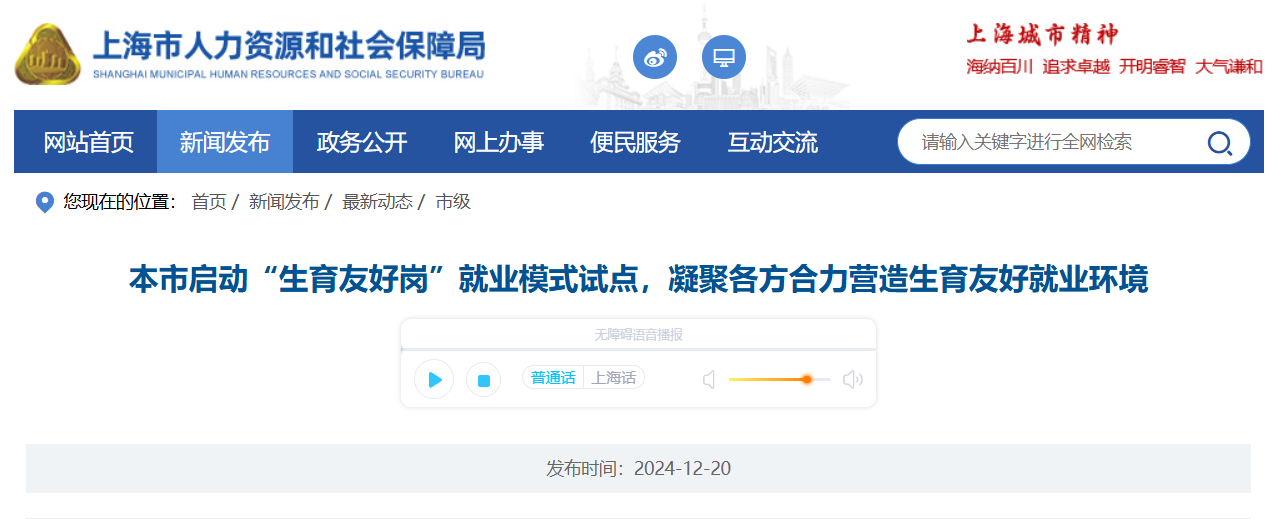Click the 无障碍语音播报 label
Screen dimensions: 1275x519
[x=638, y=335]
